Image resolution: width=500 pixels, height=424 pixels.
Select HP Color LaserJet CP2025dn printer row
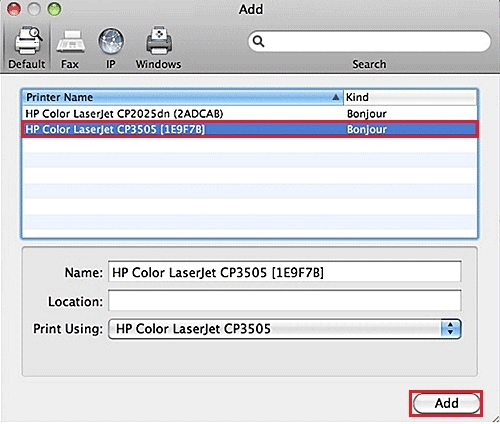tap(250, 114)
